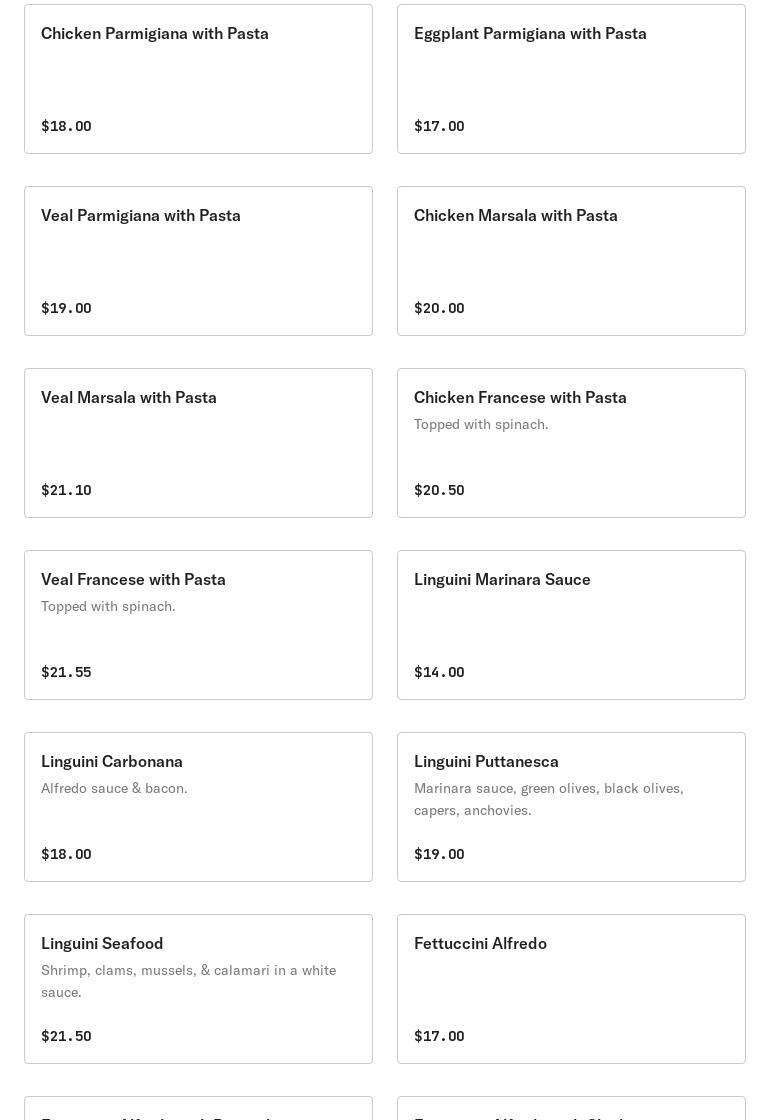Click the $21.55 Veal Francese price
Image resolution: width=770 pixels, height=1120 pixels.
(x=66, y=672)
